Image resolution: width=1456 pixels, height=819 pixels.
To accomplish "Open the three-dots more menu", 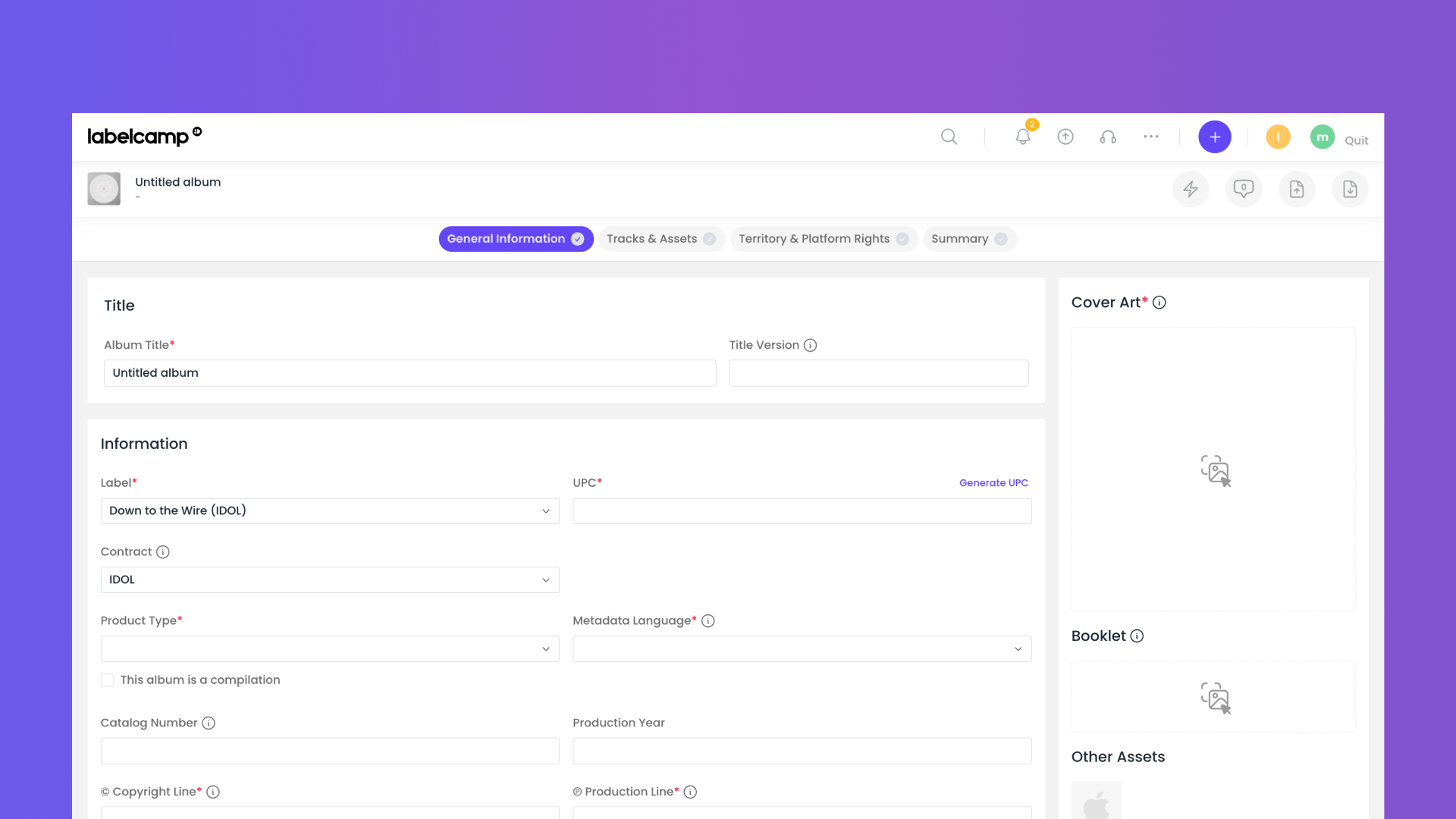I will (x=1151, y=136).
